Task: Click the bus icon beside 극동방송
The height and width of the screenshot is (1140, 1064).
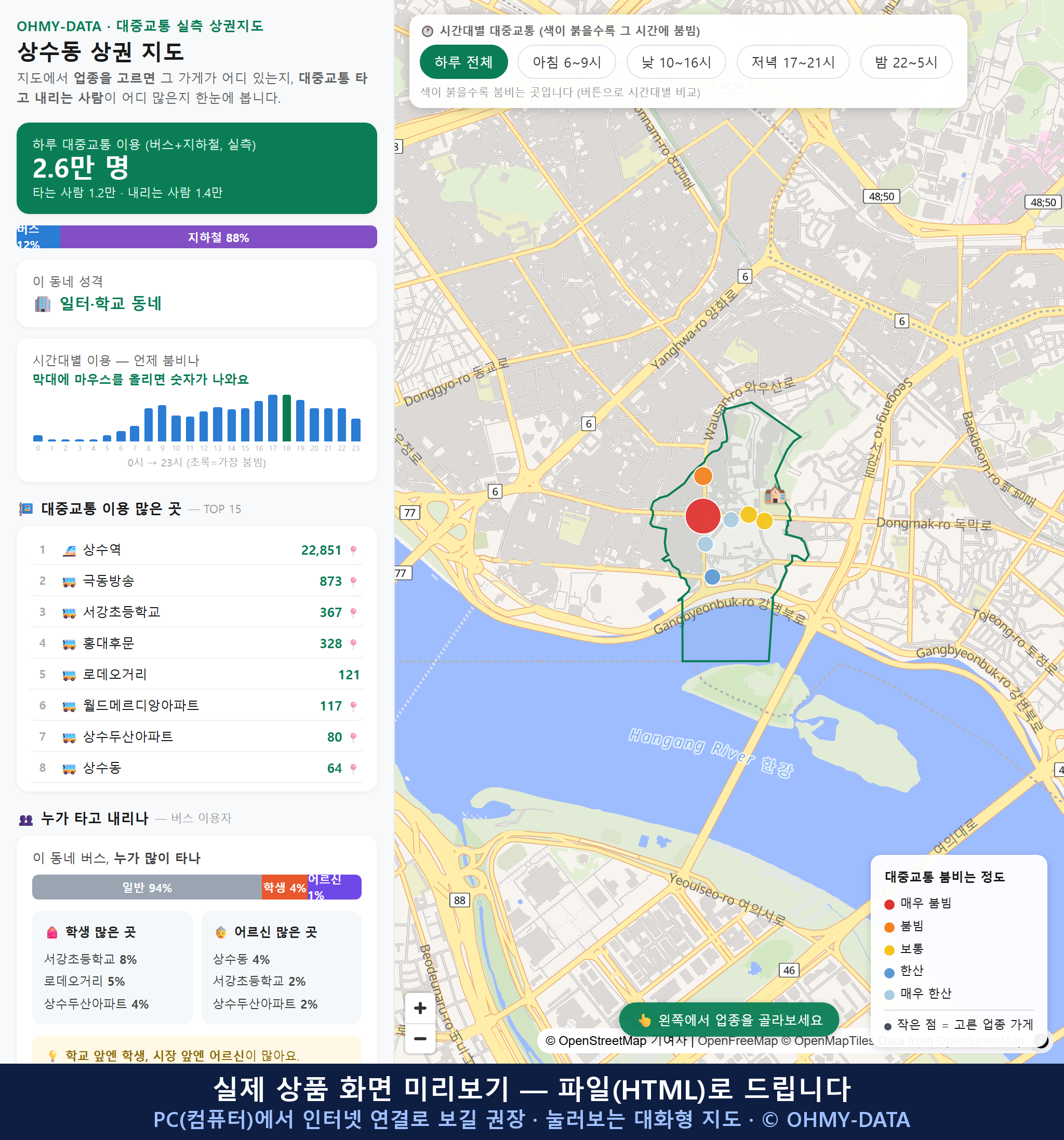Action: 69,582
